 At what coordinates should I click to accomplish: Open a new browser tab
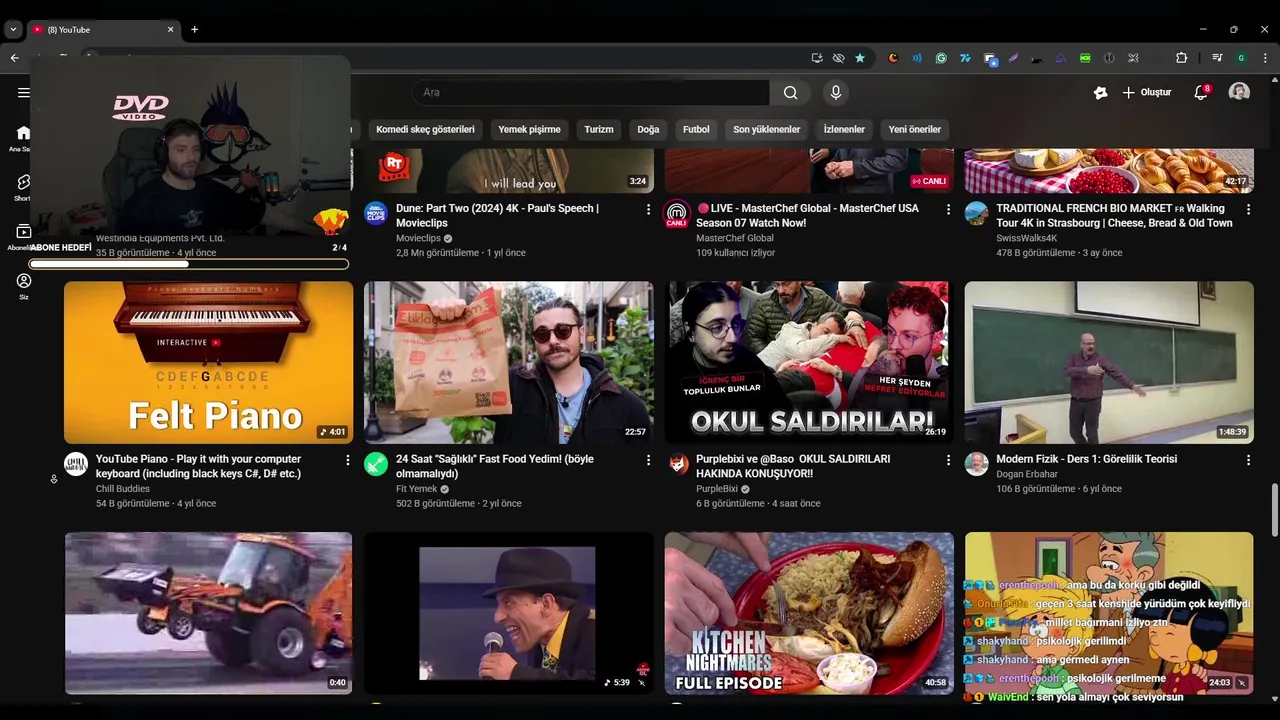coord(194,30)
